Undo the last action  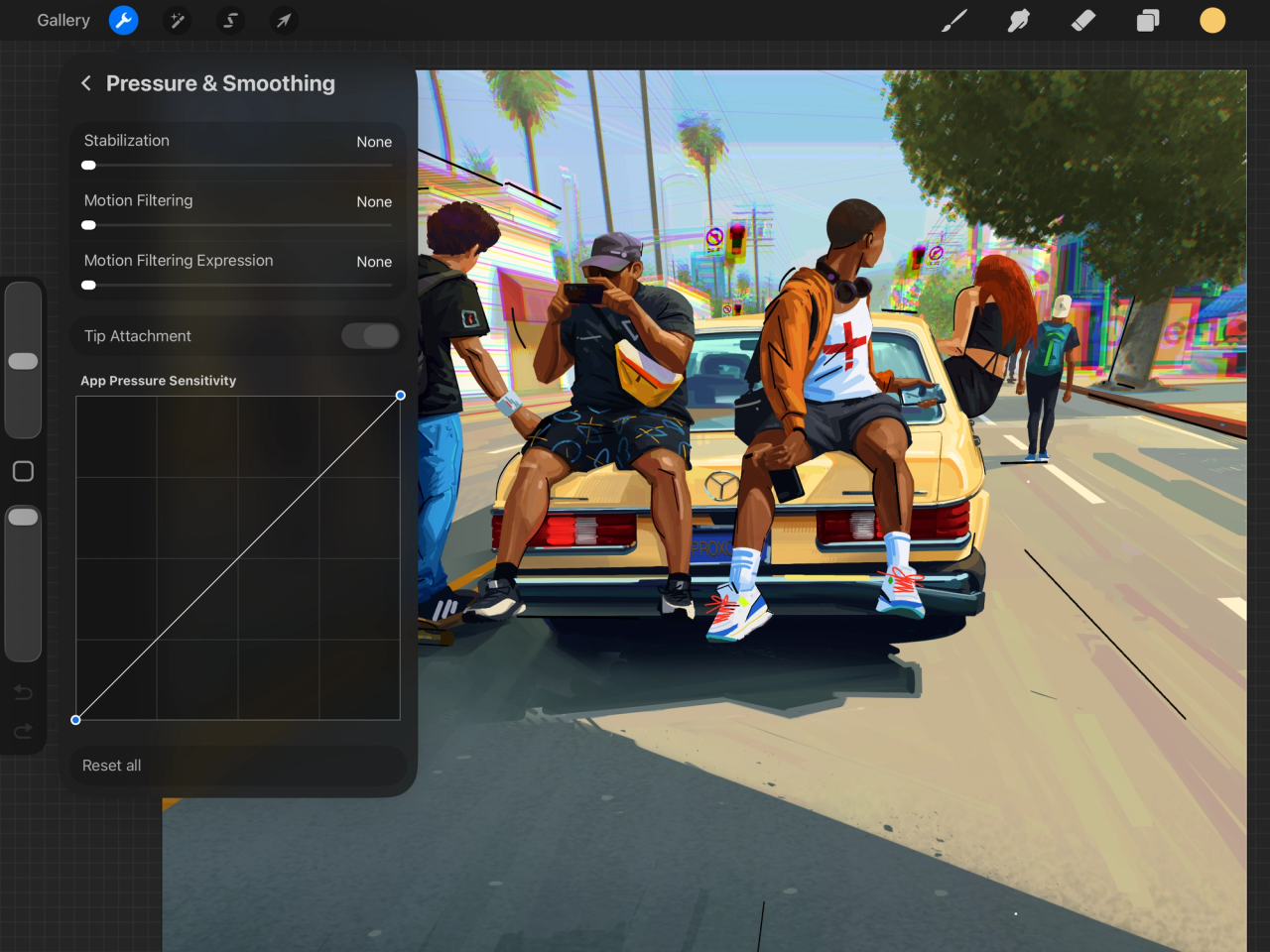coord(23,692)
